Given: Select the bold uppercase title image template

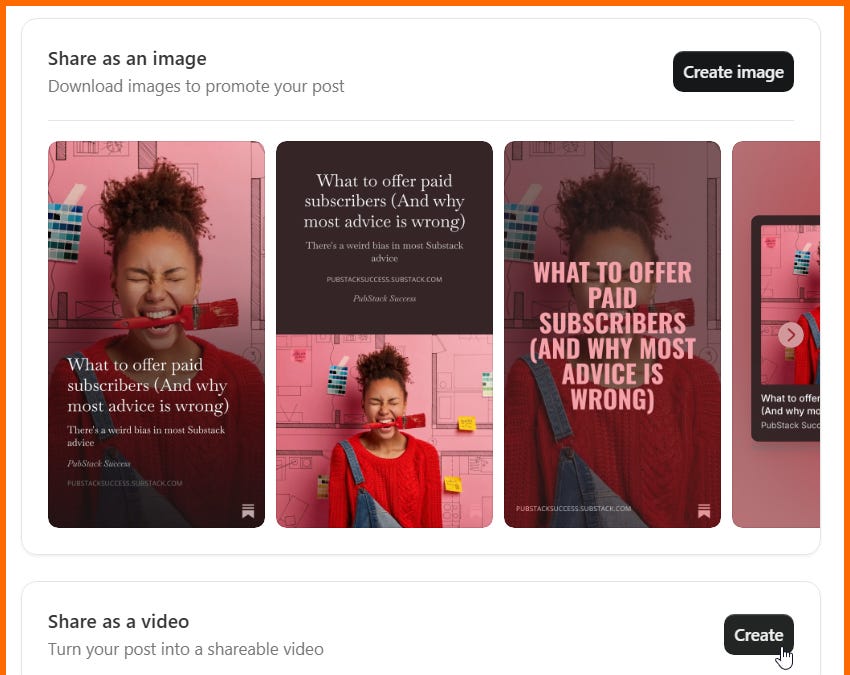Looking at the screenshot, I should tap(612, 334).
